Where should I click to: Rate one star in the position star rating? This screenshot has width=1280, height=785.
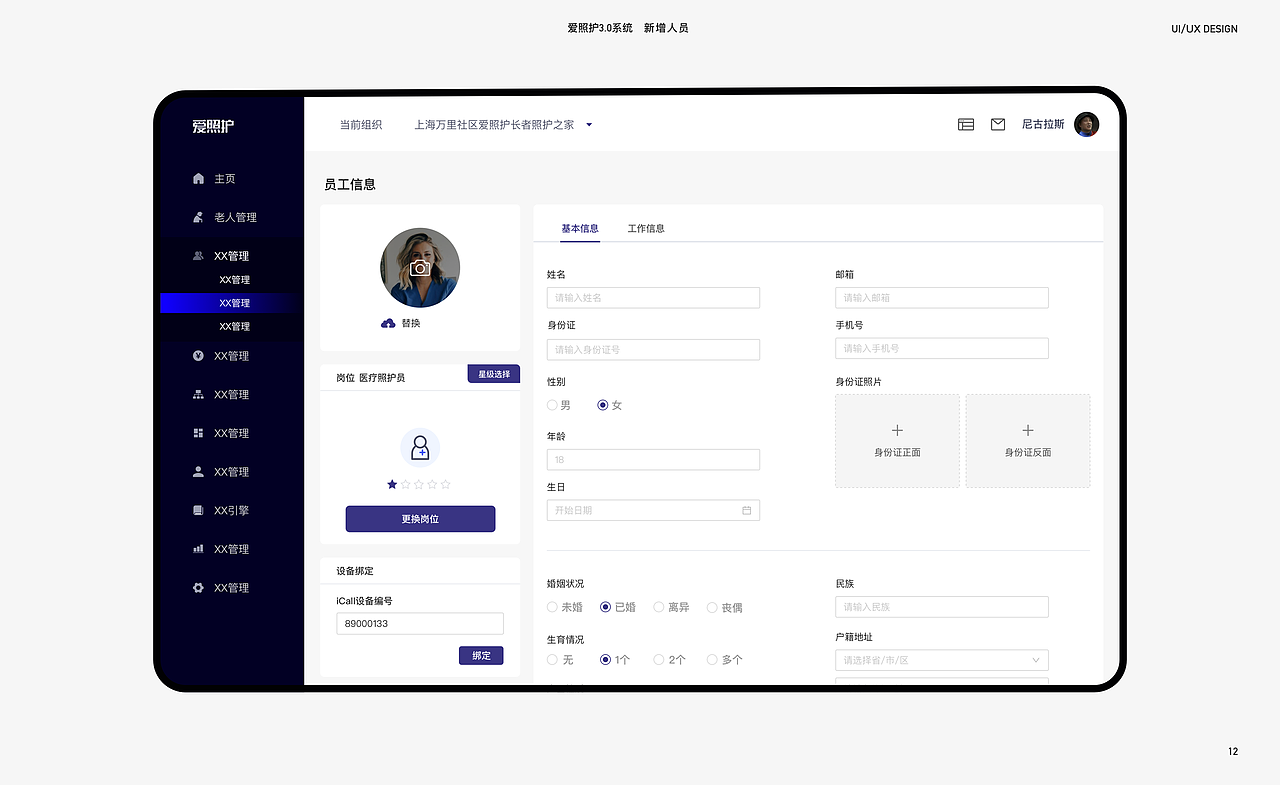[x=392, y=483]
